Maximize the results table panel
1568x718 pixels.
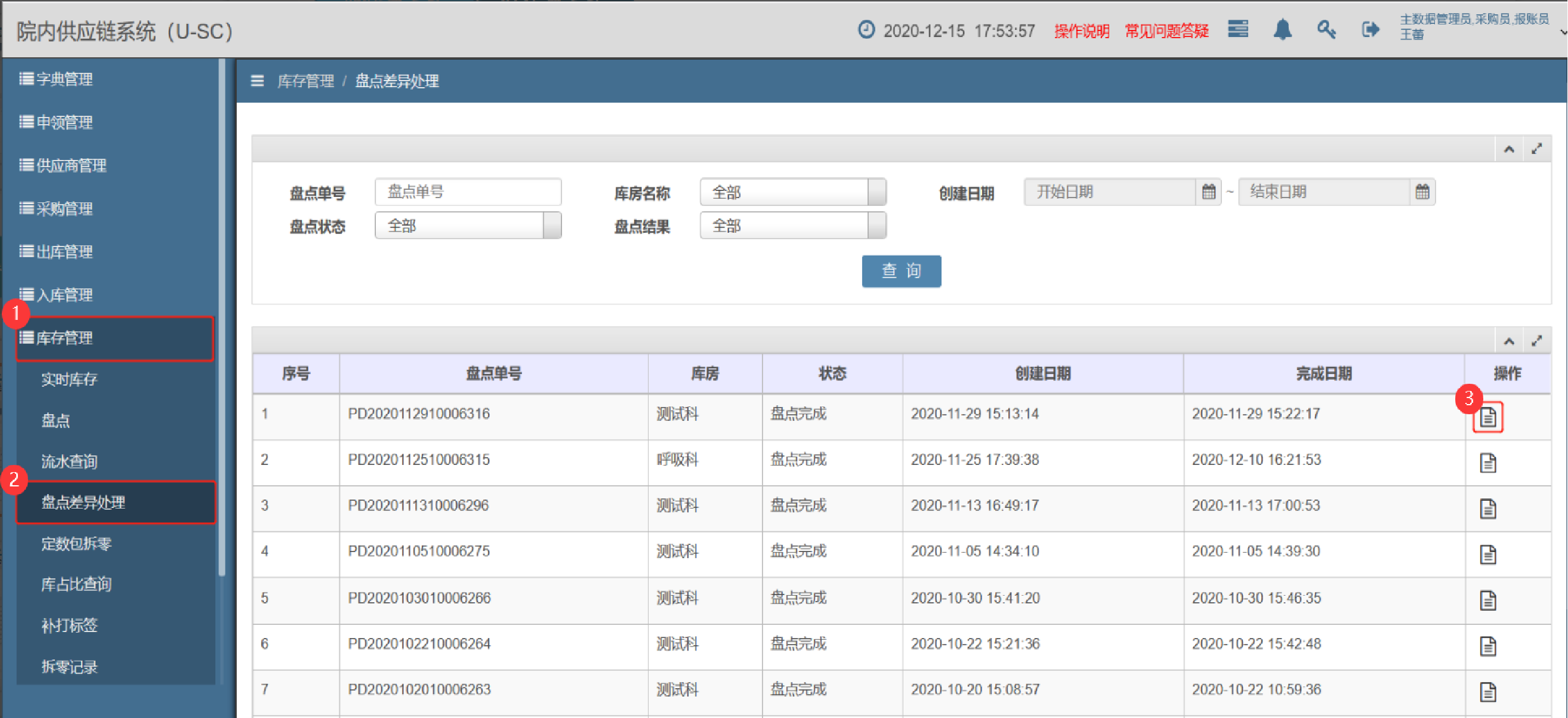(1536, 341)
